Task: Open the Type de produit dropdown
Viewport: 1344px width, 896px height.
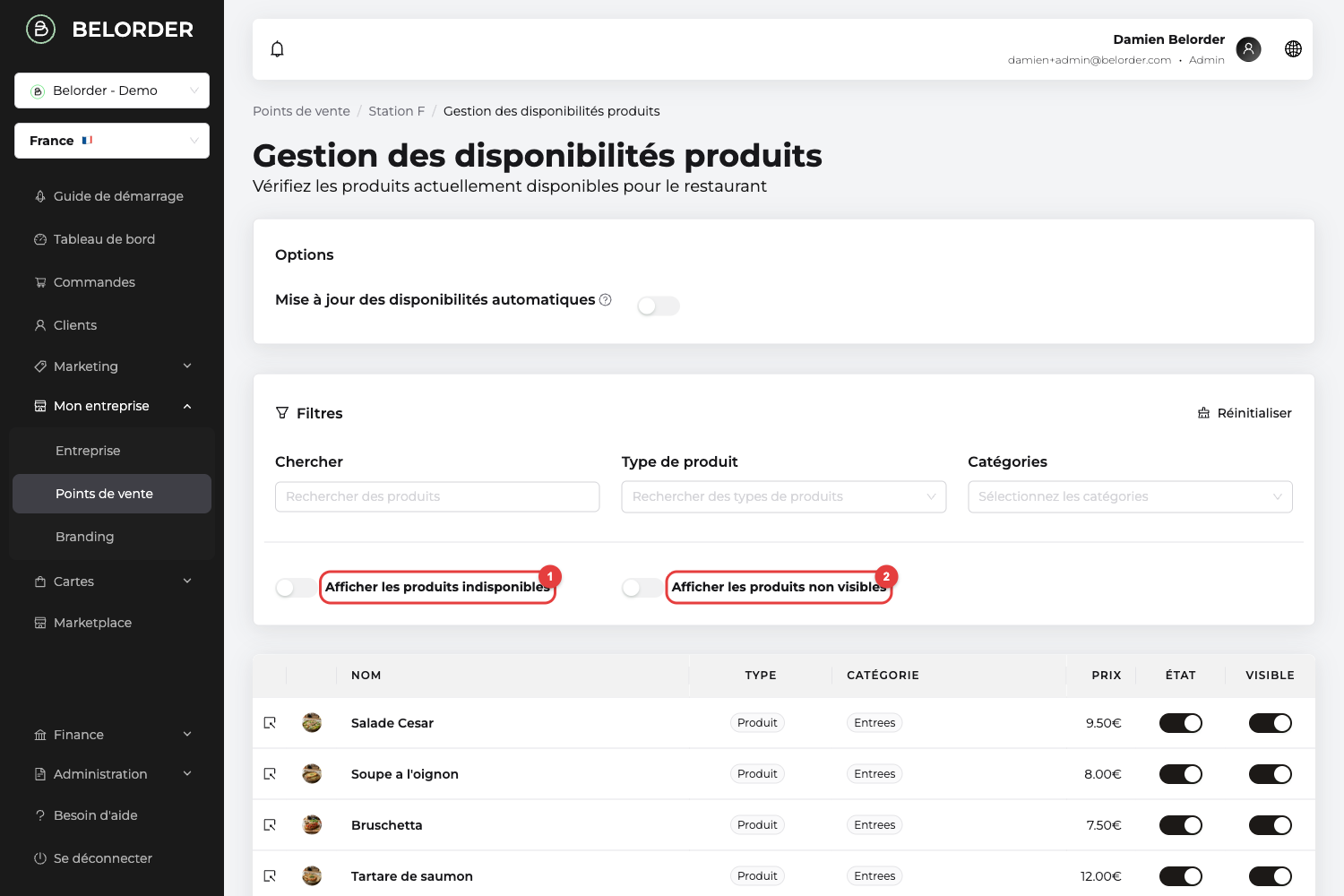Action: pyautogui.click(x=784, y=497)
